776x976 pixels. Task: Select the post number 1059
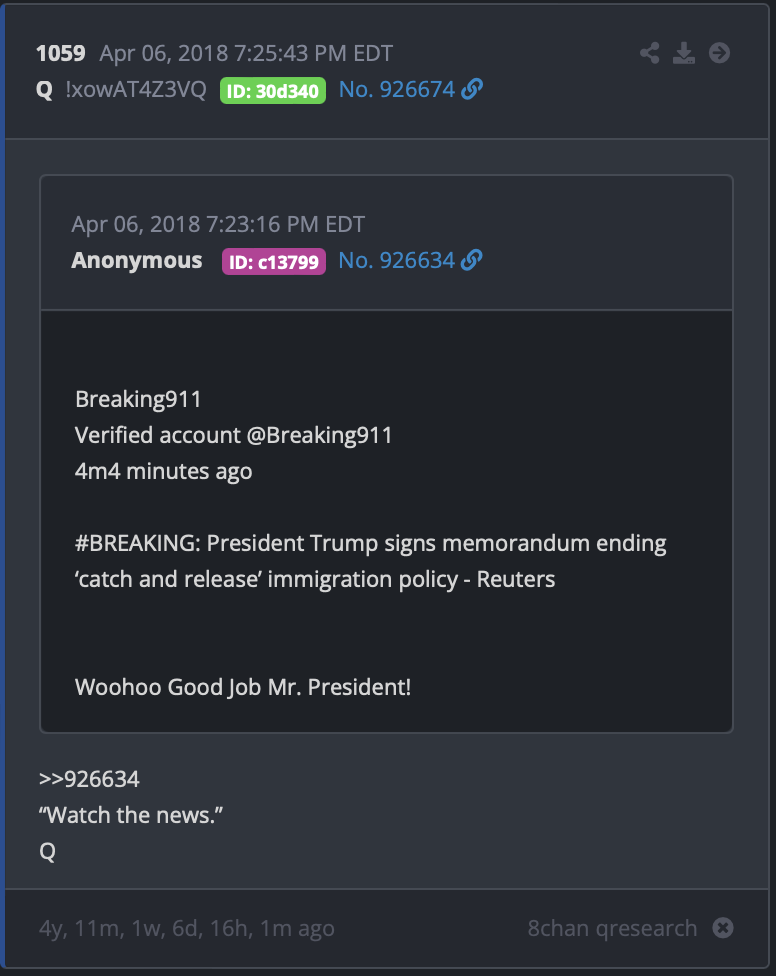click(x=60, y=54)
